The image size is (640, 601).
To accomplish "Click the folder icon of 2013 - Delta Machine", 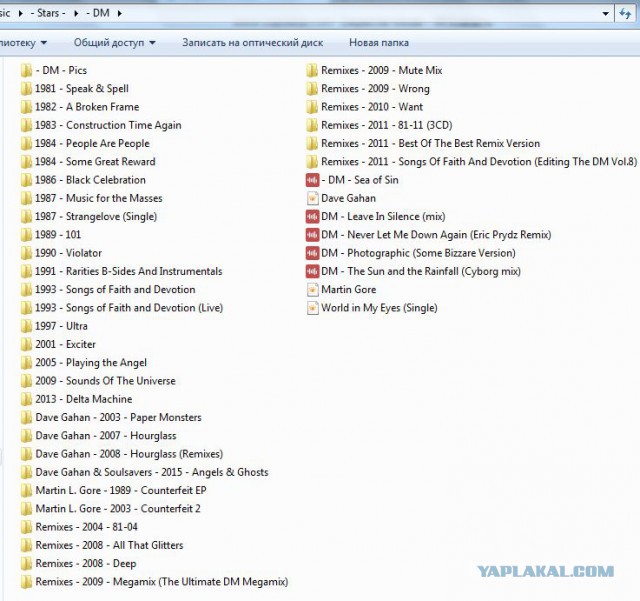I will (x=26, y=399).
